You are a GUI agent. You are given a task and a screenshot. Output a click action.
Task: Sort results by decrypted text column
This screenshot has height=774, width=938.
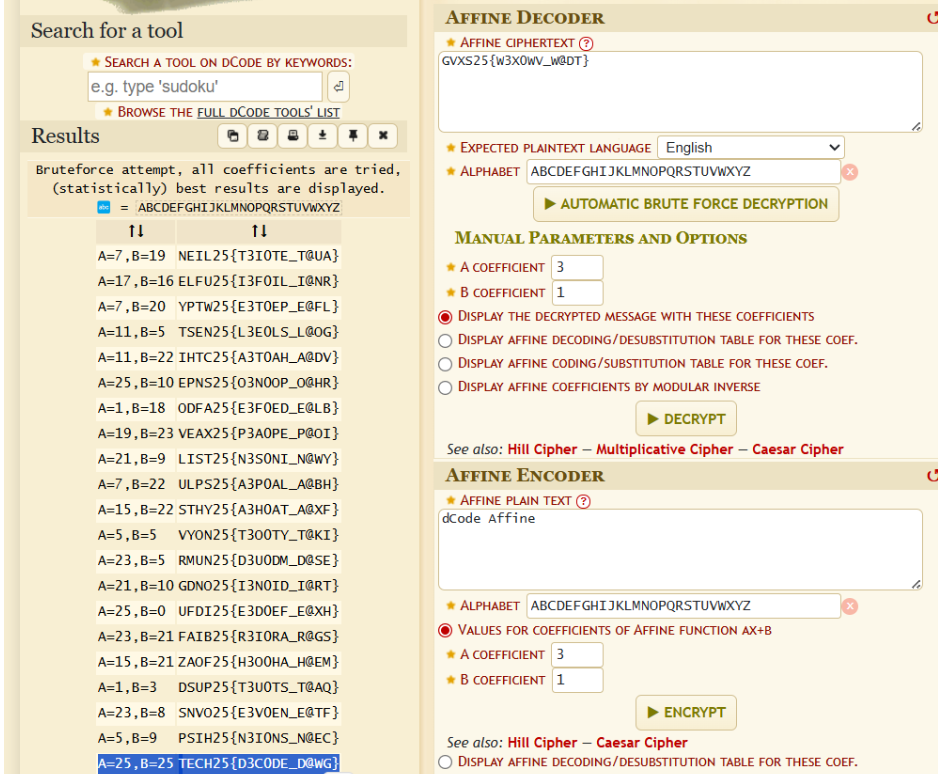pyautogui.click(x=259, y=231)
